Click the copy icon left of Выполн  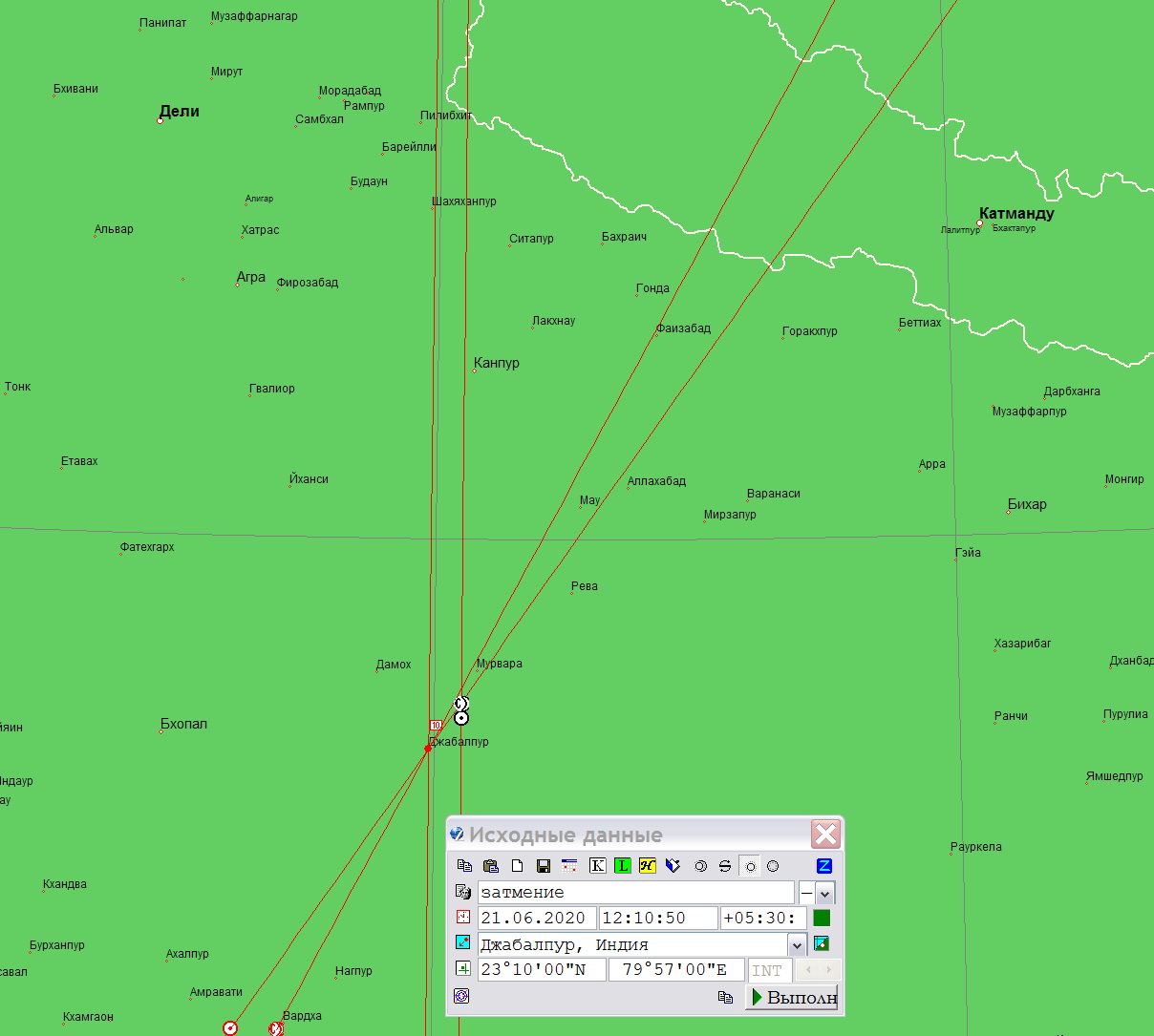point(725,997)
